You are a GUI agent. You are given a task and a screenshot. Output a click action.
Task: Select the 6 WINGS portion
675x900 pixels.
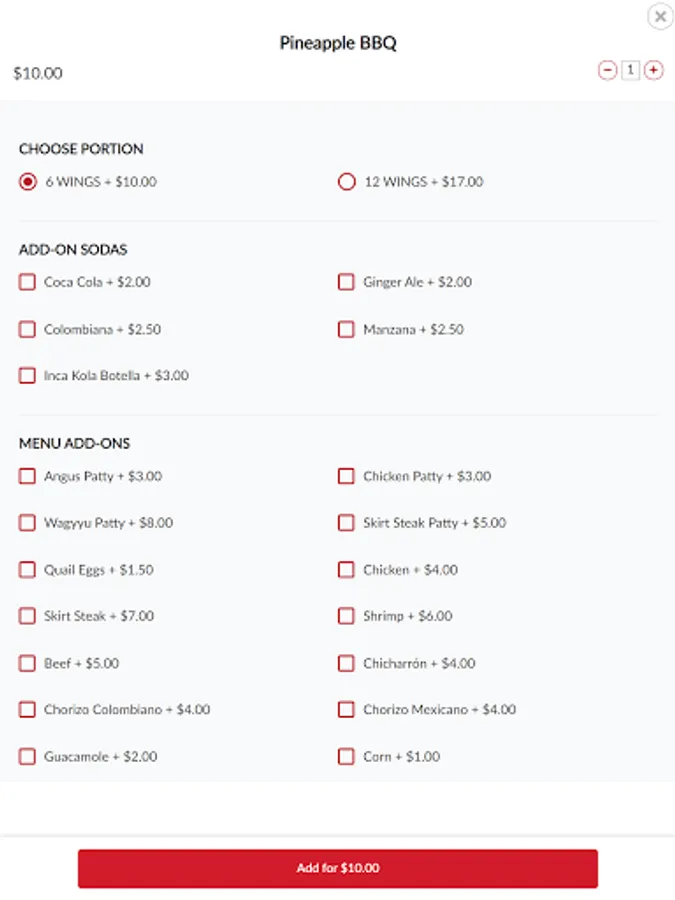28,182
